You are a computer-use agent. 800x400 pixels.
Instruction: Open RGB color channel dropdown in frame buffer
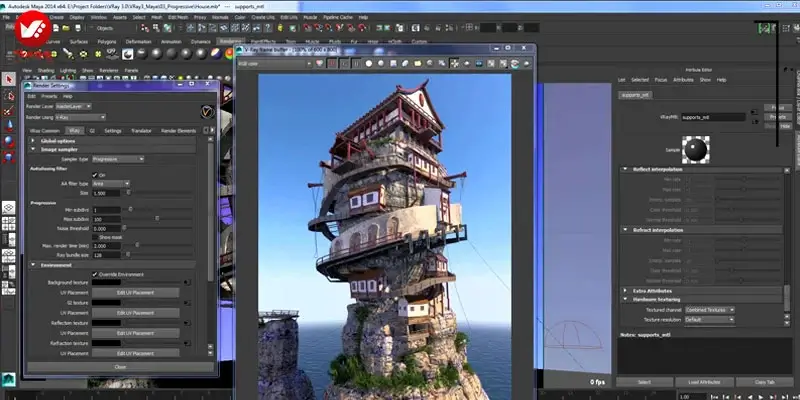275,64
